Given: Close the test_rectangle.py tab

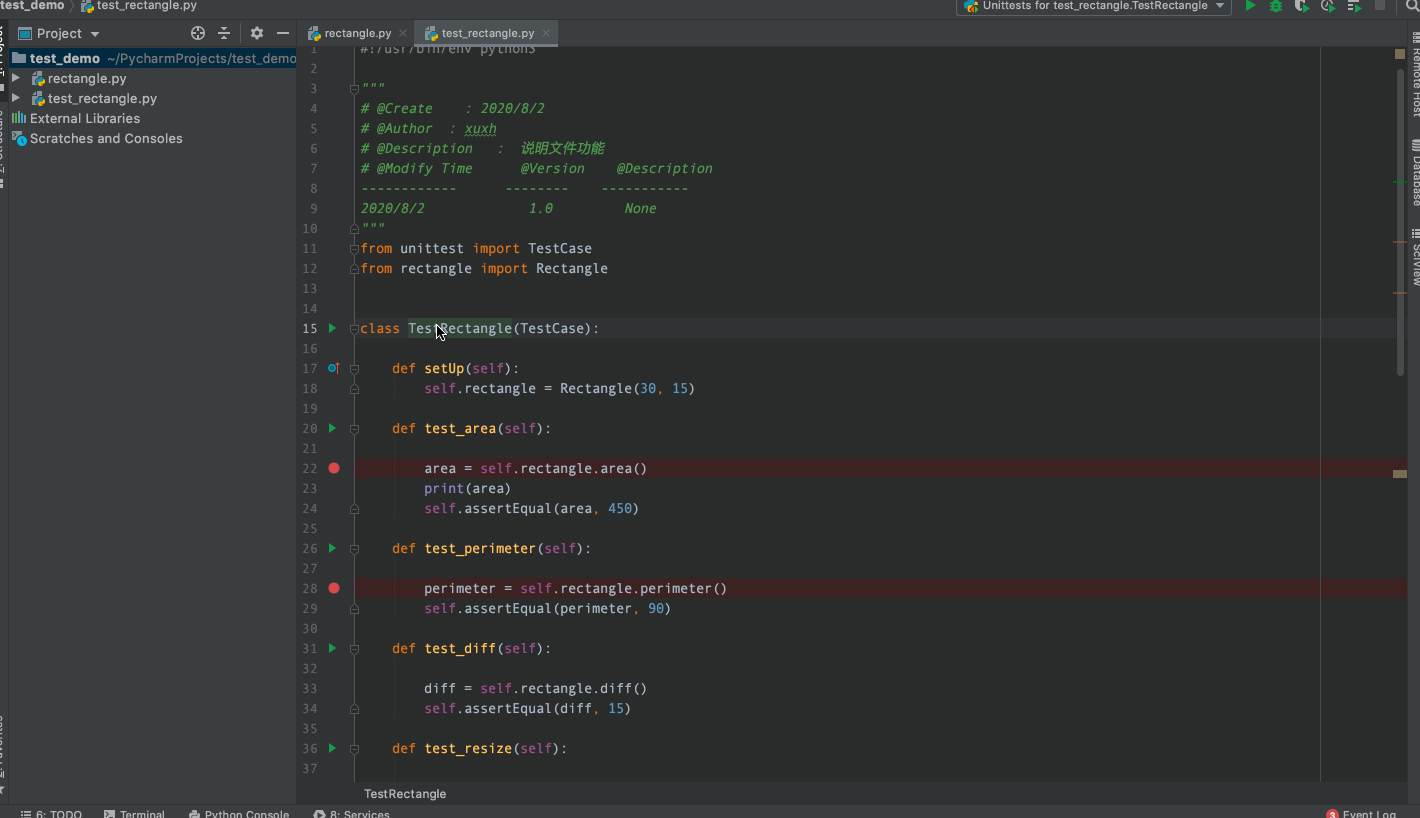Looking at the screenshot, I should (x=547, y=33).
